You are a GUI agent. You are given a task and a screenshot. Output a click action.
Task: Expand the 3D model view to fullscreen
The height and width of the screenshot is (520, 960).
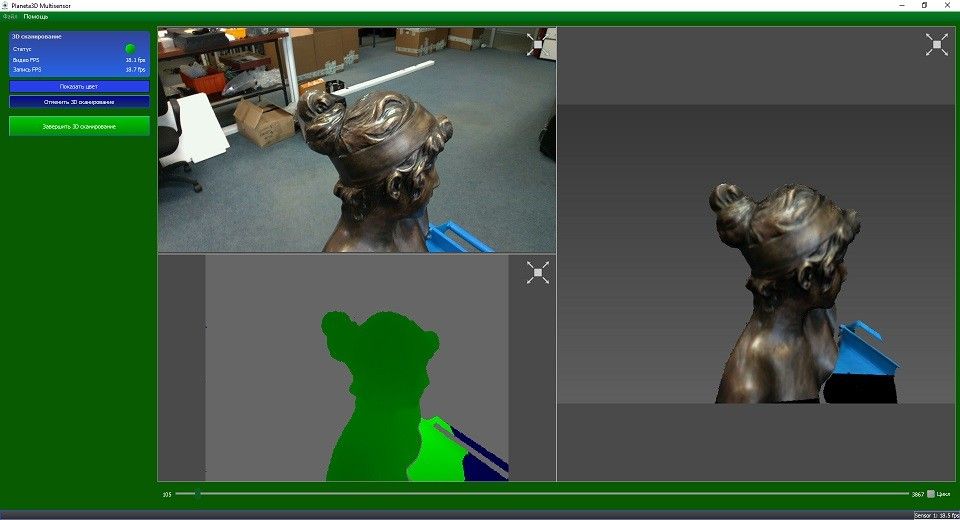click(x=936, y=44)
